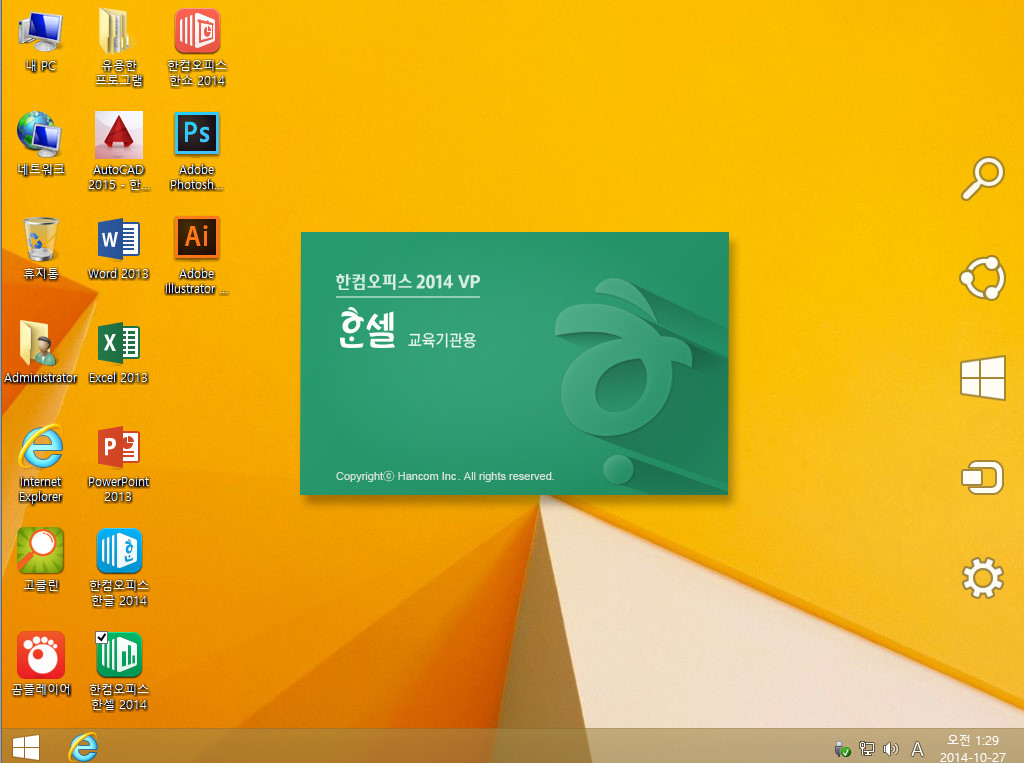Select the 고클린 desktop icon
1024x763 pixels.
[x=40, y=559]
